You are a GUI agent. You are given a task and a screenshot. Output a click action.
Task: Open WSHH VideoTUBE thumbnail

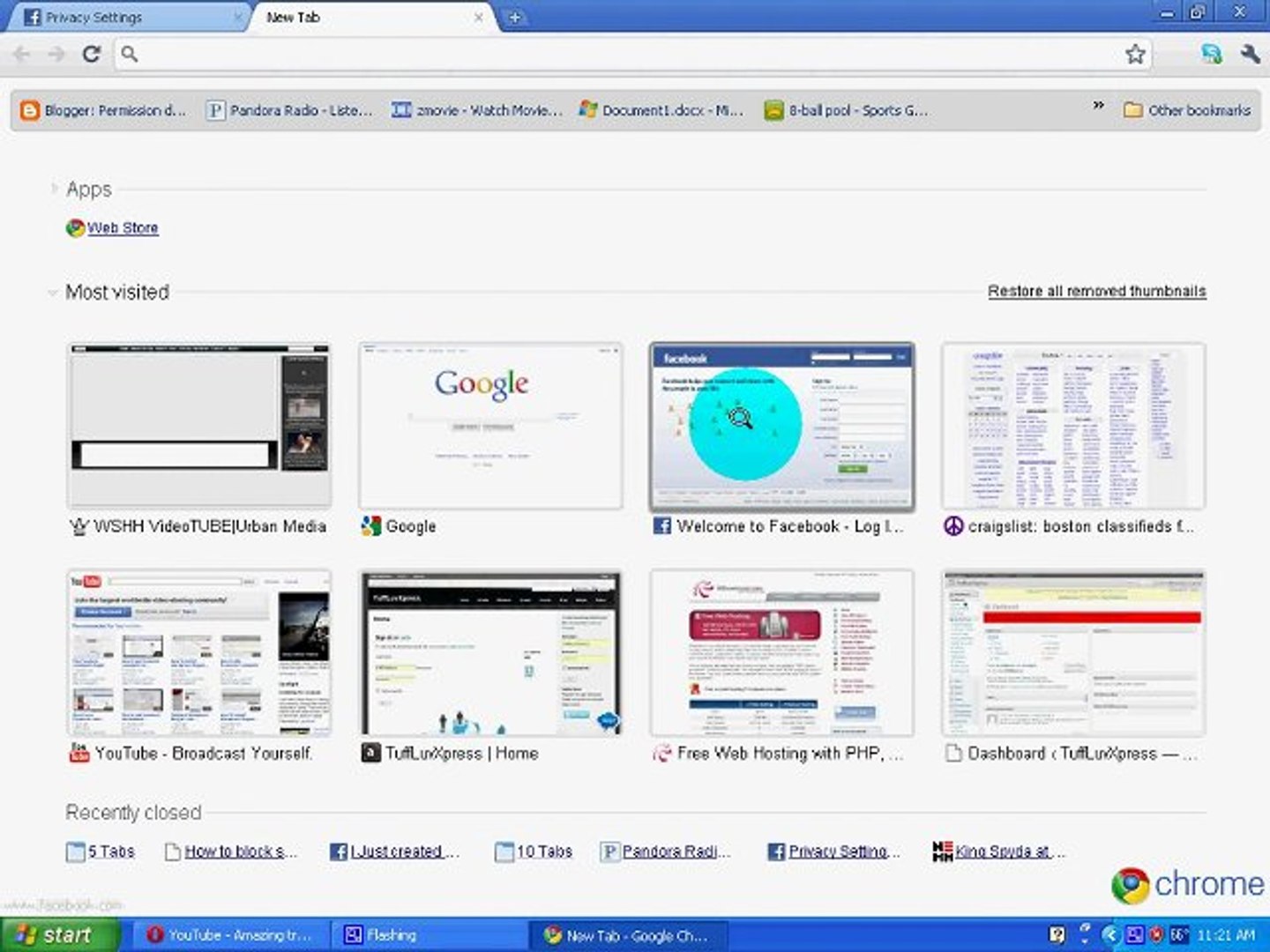(199, 426)
